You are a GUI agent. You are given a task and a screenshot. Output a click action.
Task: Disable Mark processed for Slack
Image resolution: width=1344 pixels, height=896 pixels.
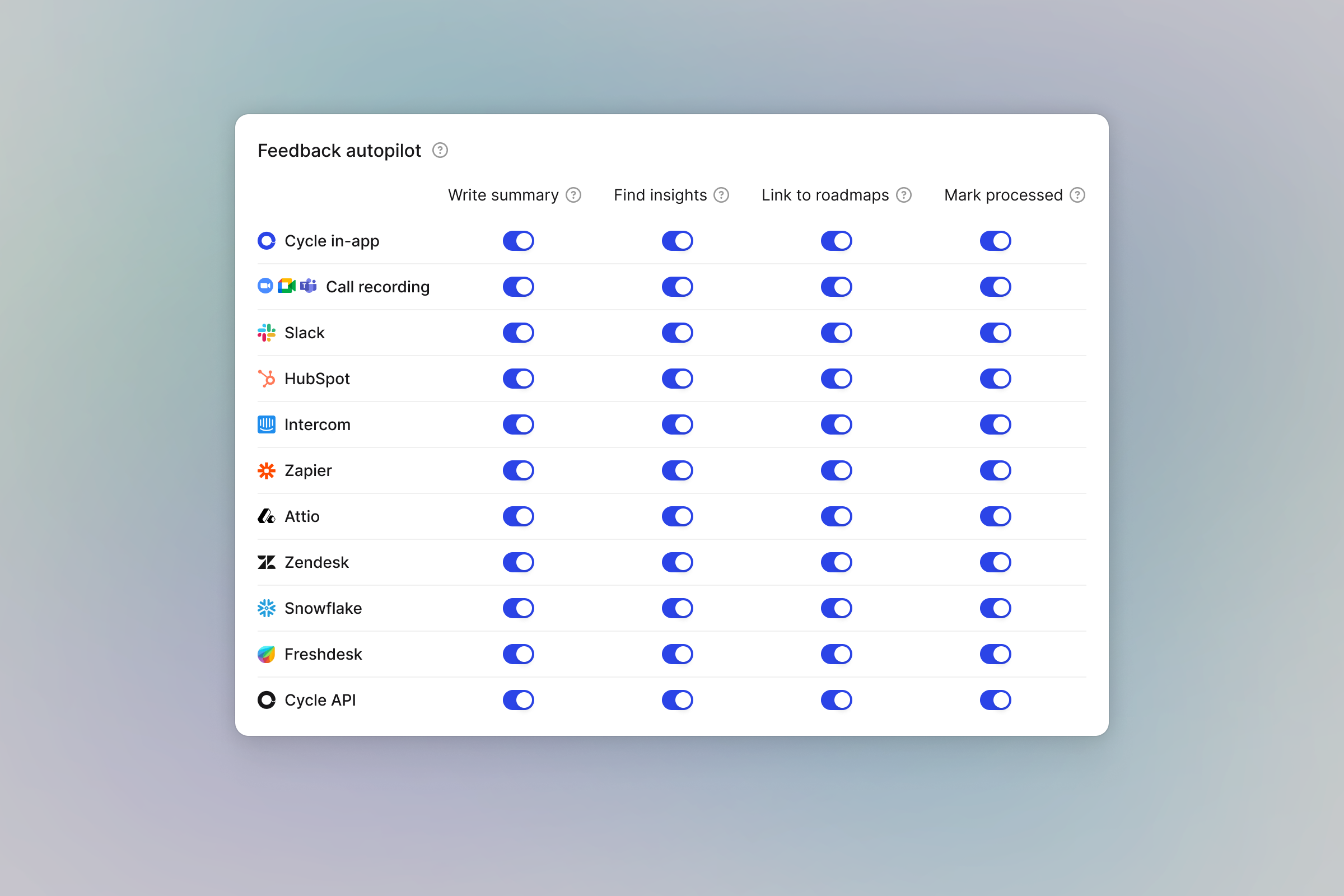coord(996,333)
